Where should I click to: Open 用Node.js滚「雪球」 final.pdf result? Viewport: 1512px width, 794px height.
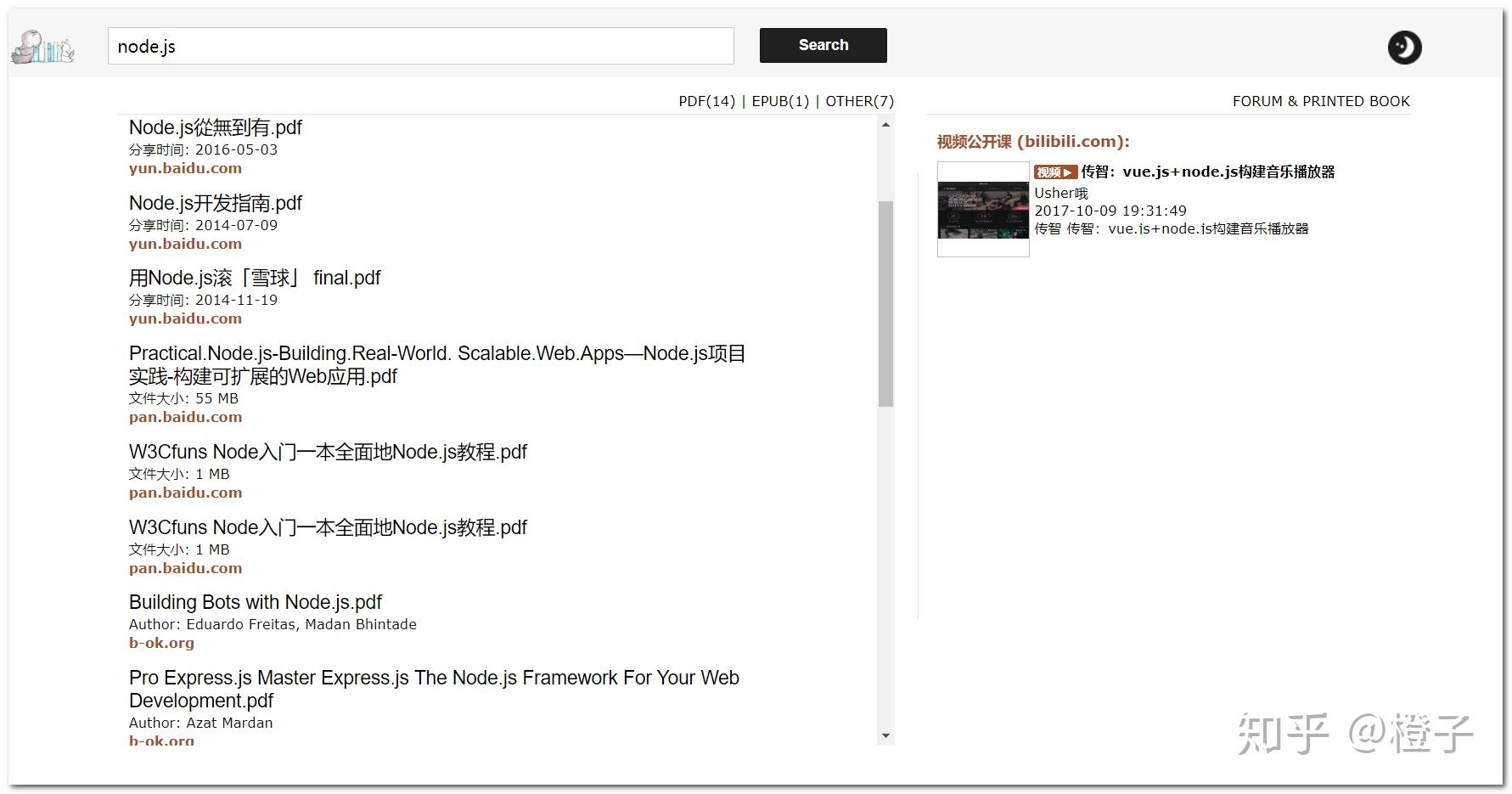[255, 278]
